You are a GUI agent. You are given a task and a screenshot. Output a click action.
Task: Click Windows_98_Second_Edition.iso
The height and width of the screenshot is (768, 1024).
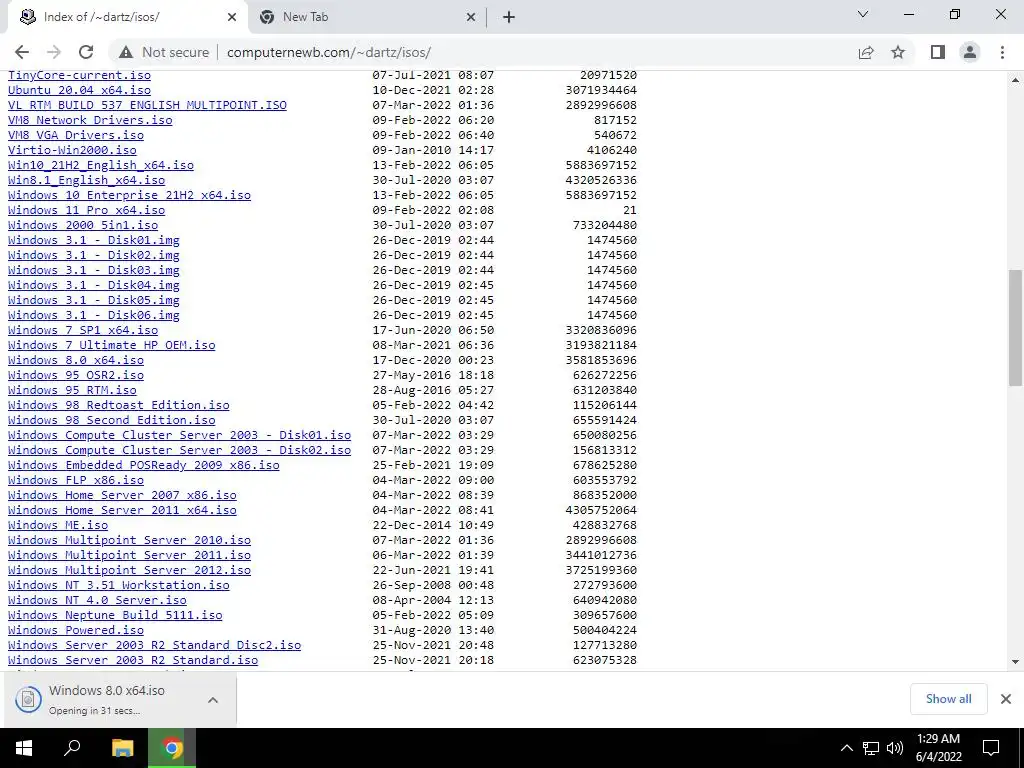(x=112, y=421)
